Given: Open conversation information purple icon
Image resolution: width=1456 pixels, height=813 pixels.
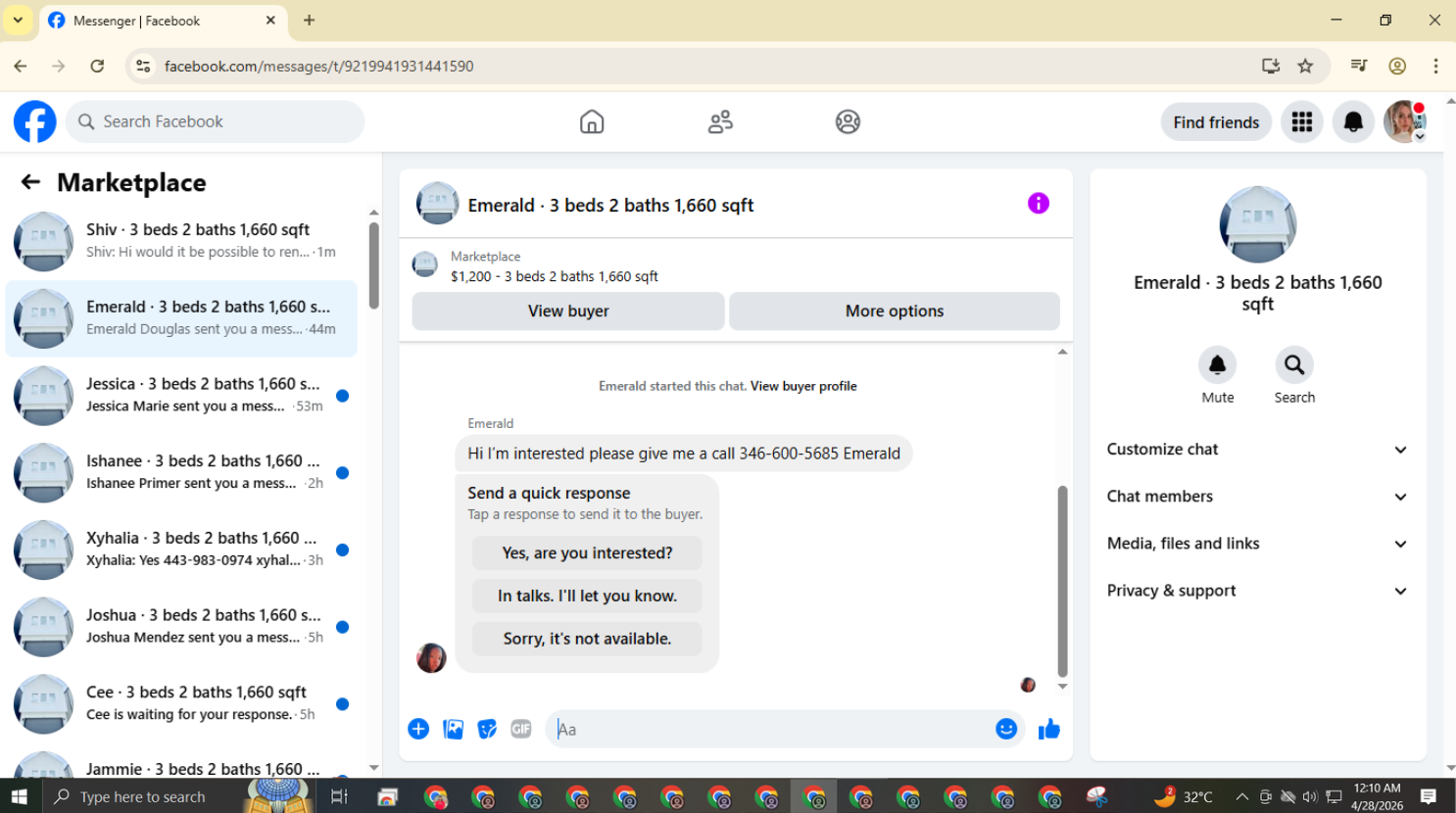Looking at the screenshot, I should click(1039, 203).
